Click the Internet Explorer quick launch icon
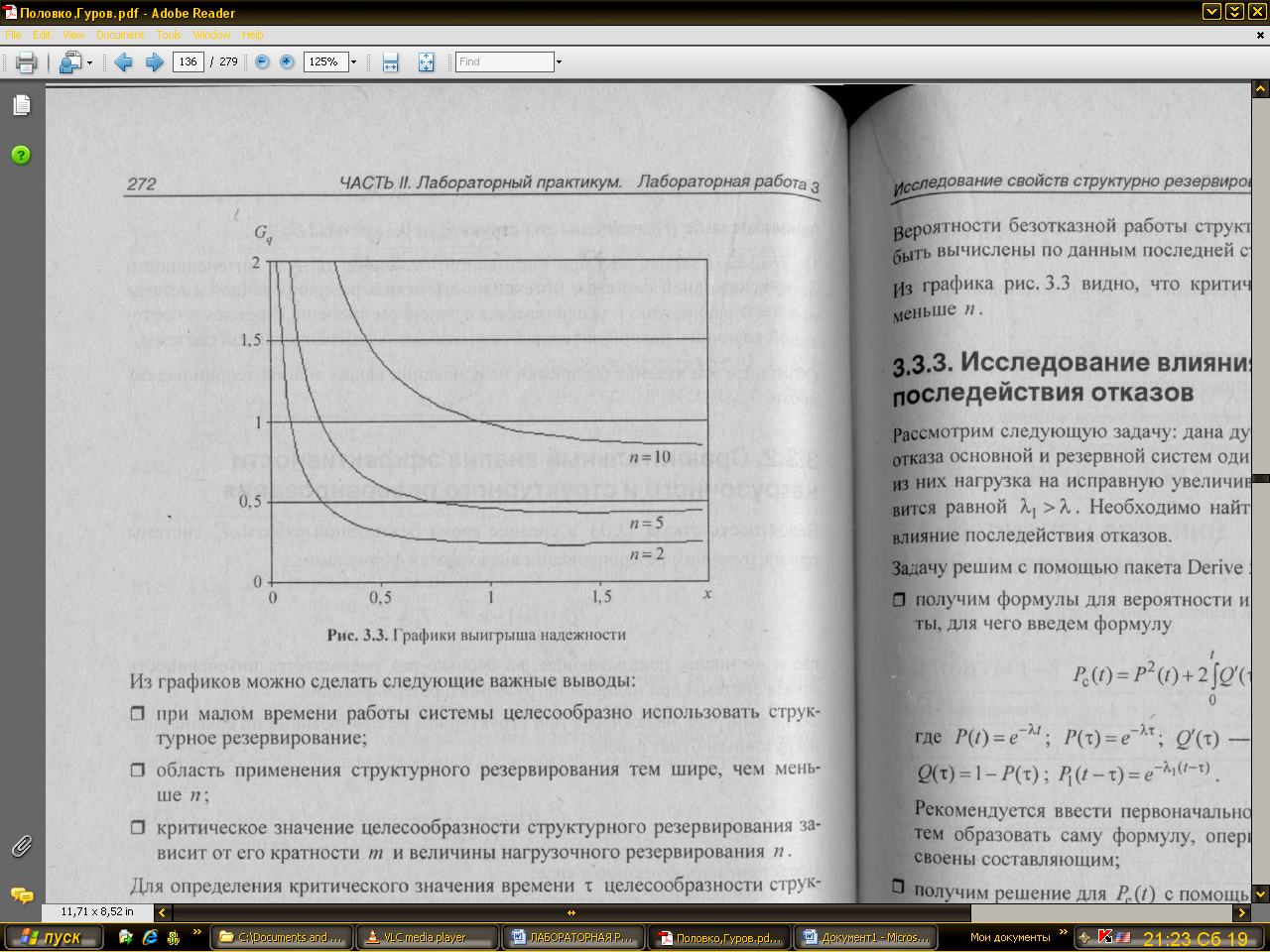The image size is (1270, 952). [x=150, y=937]
